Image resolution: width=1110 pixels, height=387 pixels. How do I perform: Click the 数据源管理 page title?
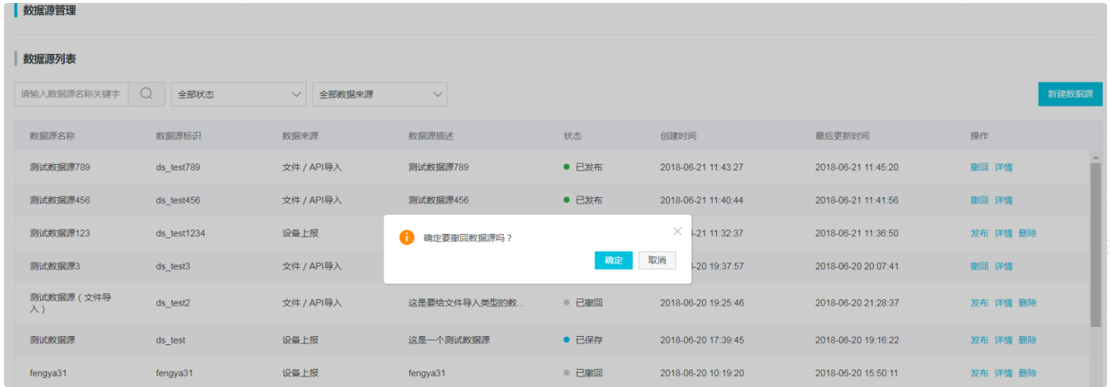click(50, 10)
